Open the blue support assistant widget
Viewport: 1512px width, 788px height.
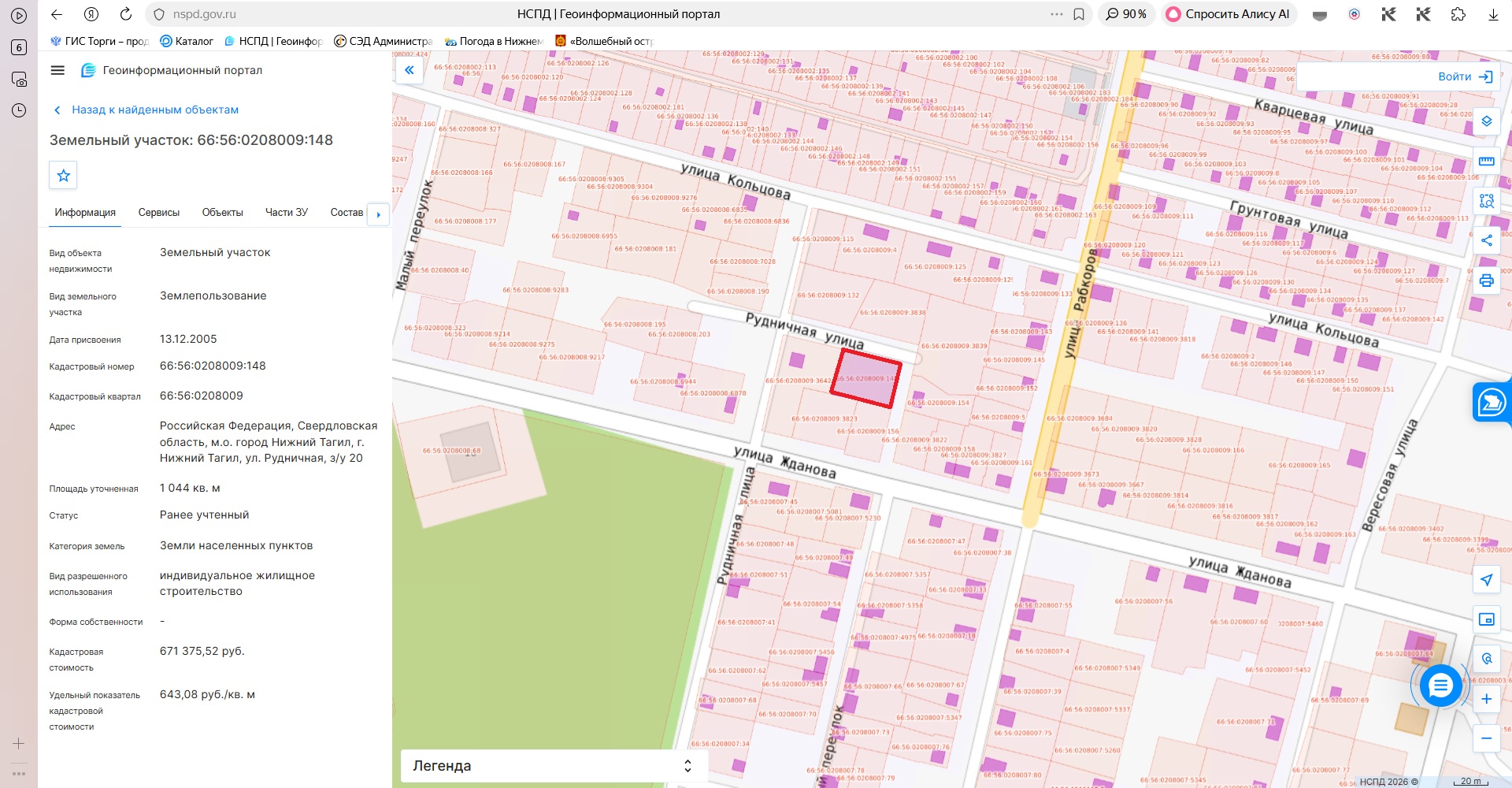[1492, 403]
